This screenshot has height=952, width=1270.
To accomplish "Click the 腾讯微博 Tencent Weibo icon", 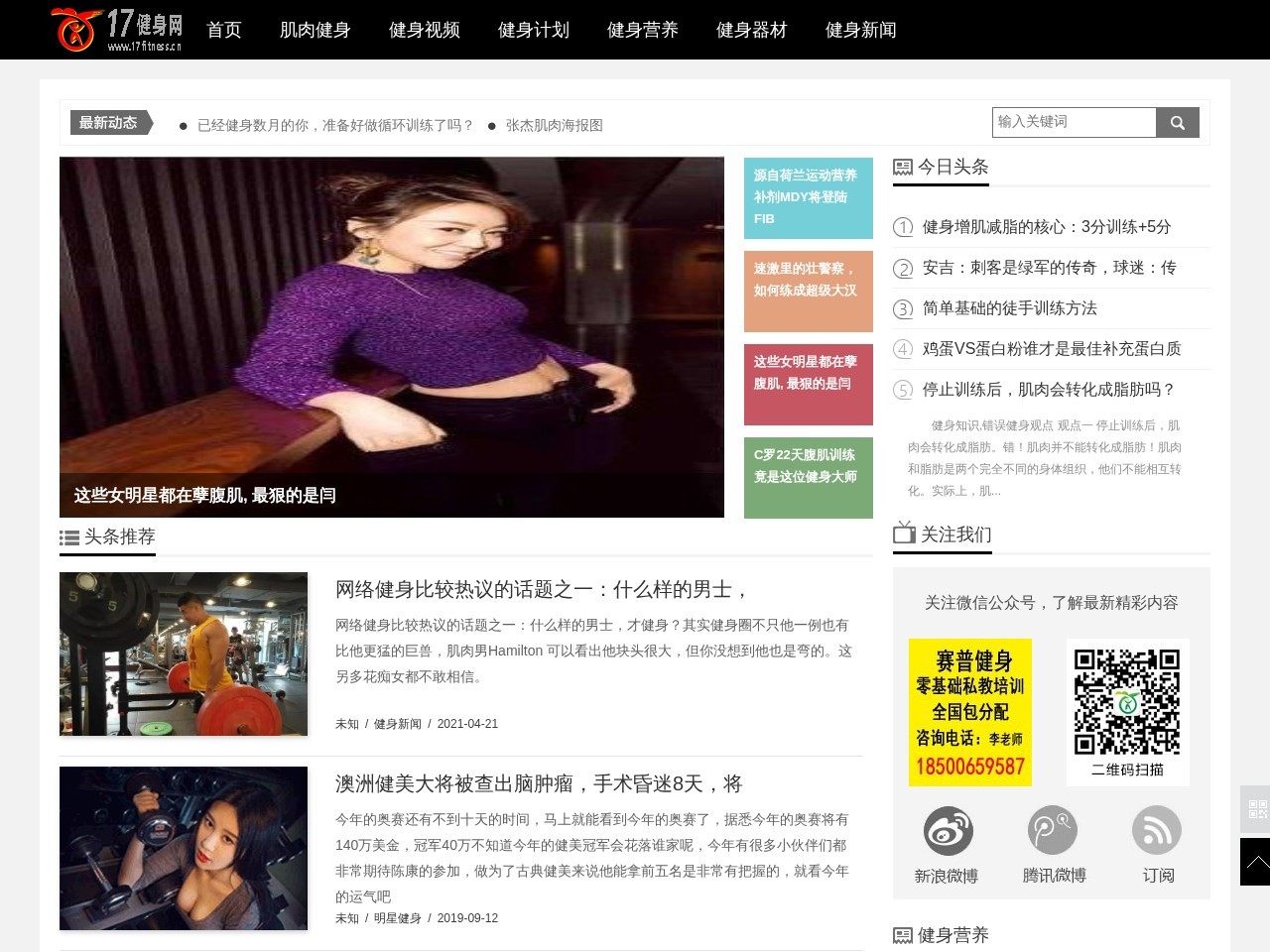I will click(x=1052, y=830).
